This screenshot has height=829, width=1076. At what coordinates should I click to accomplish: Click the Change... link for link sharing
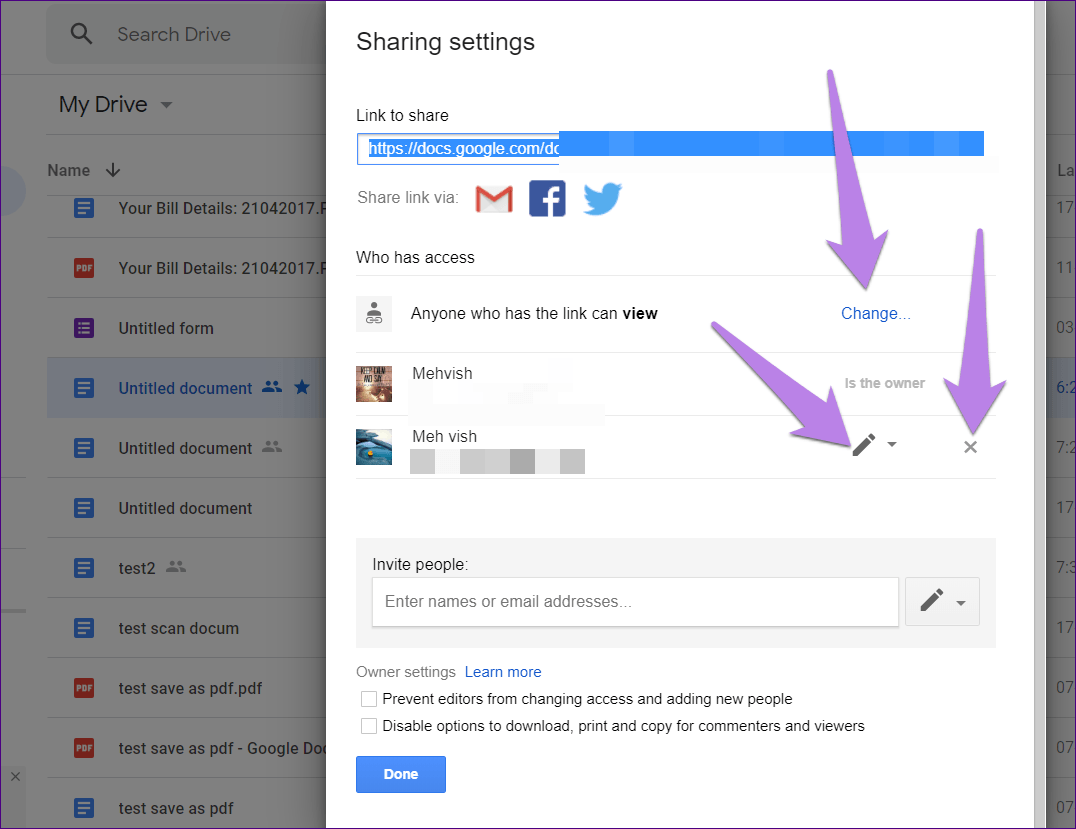click(x=876, y=314)
